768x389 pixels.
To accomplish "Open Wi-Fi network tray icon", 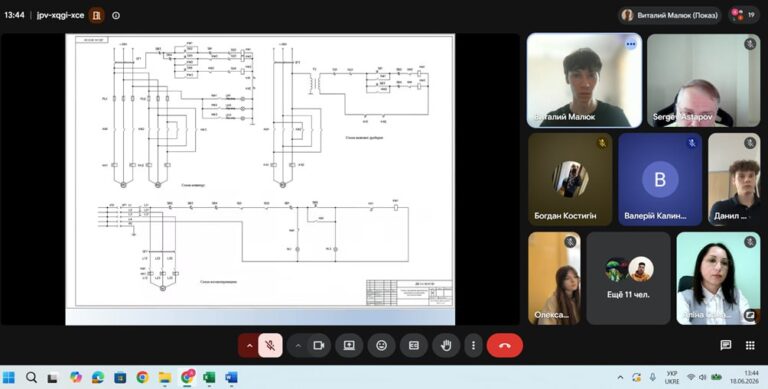I will tap(691, 377).
